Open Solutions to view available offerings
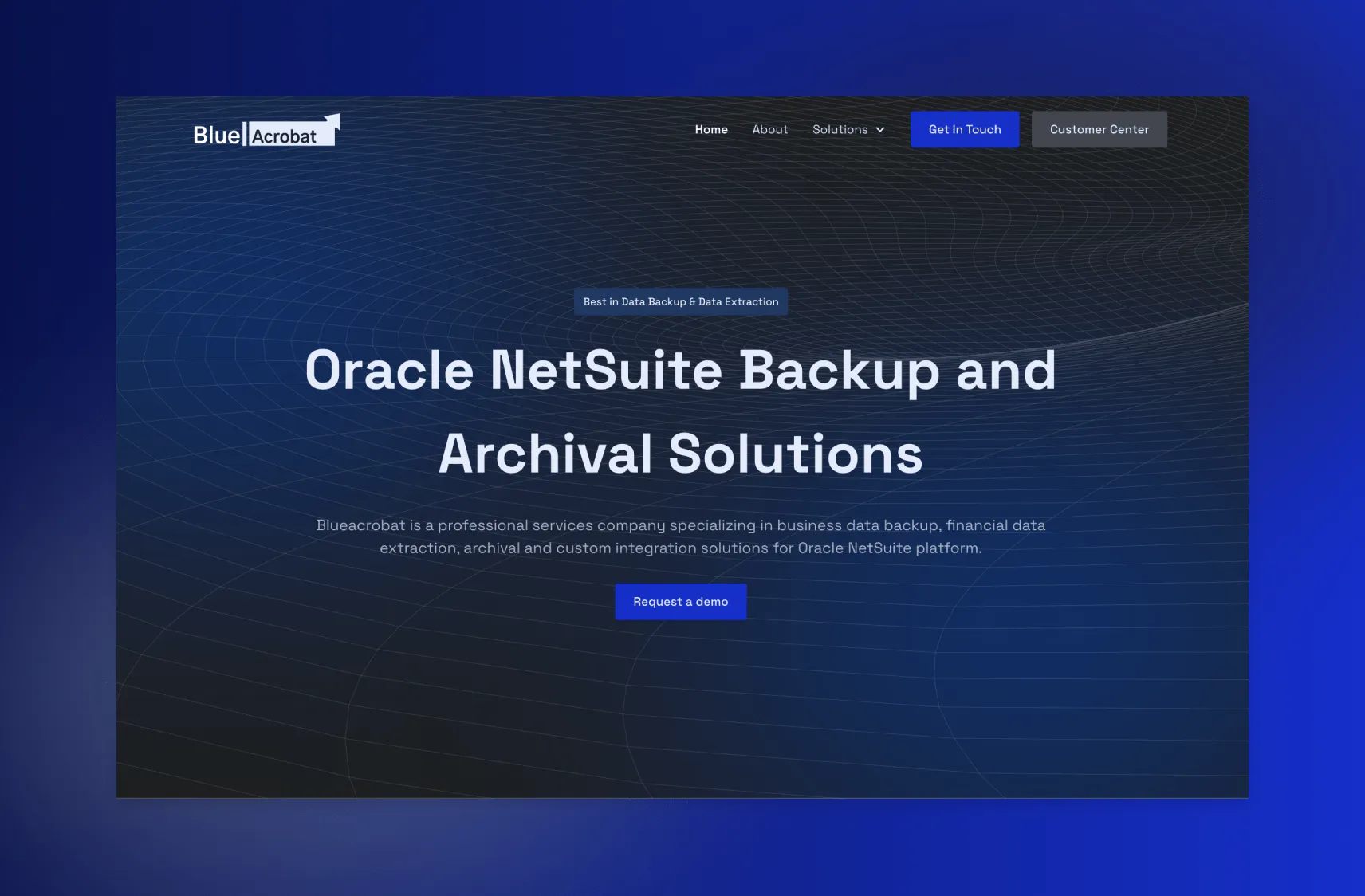This screenshot has width=1365, height=896. [x=841, y=129]
